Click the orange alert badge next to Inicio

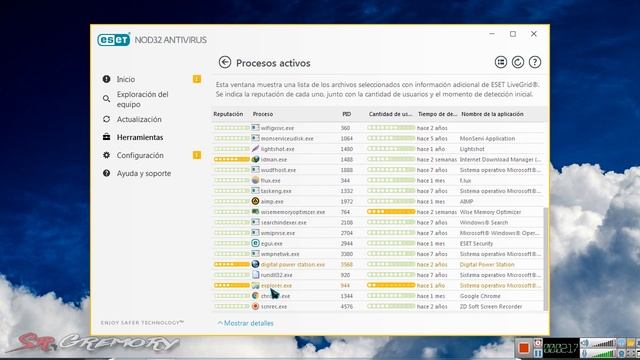pyautogui.click(x=197, y=79)
